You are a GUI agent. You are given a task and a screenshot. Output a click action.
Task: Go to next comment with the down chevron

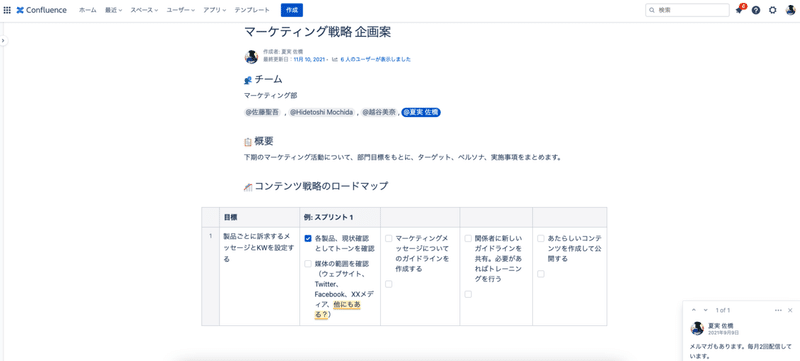point(705,310)
